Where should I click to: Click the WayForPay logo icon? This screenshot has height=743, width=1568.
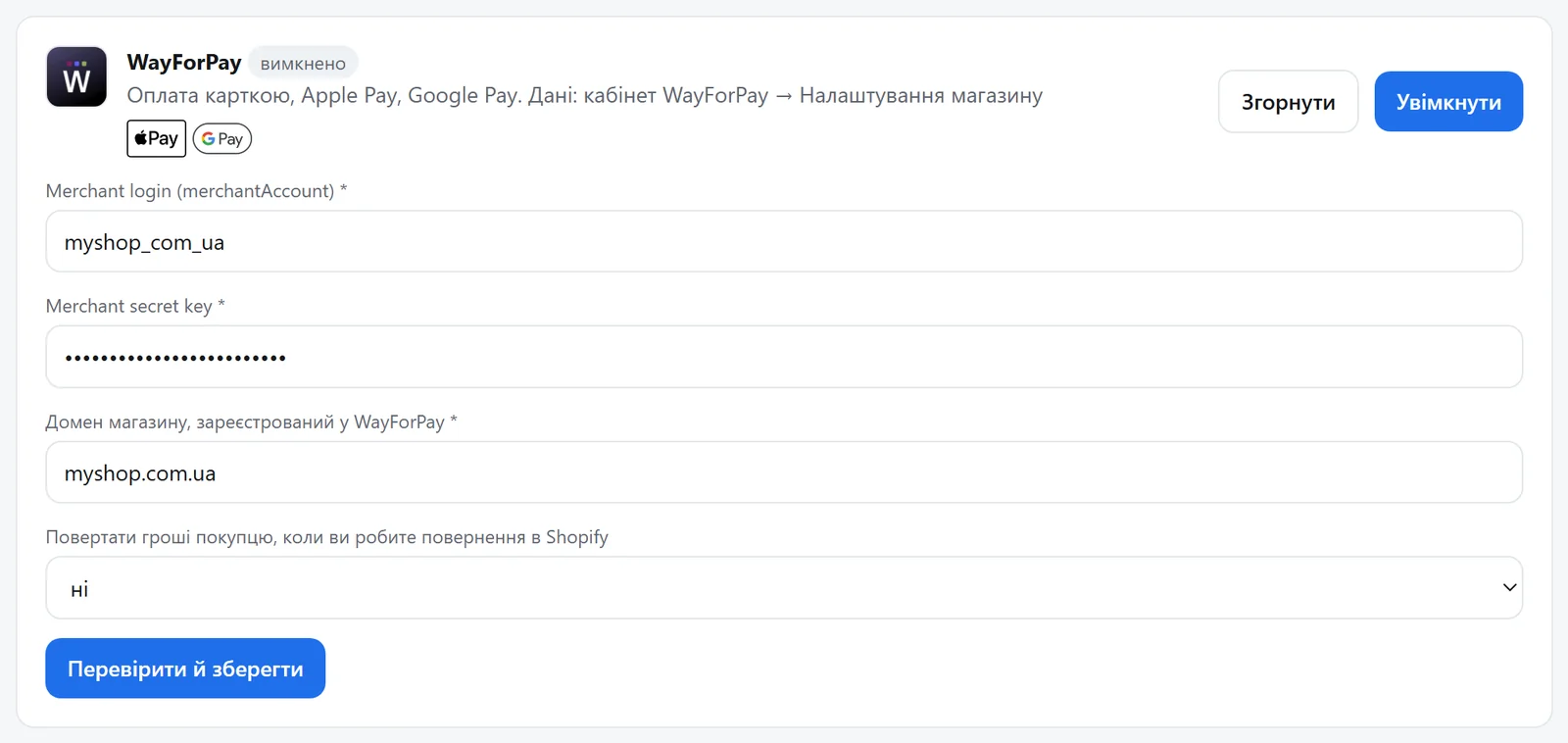click(x=76, y=76)
